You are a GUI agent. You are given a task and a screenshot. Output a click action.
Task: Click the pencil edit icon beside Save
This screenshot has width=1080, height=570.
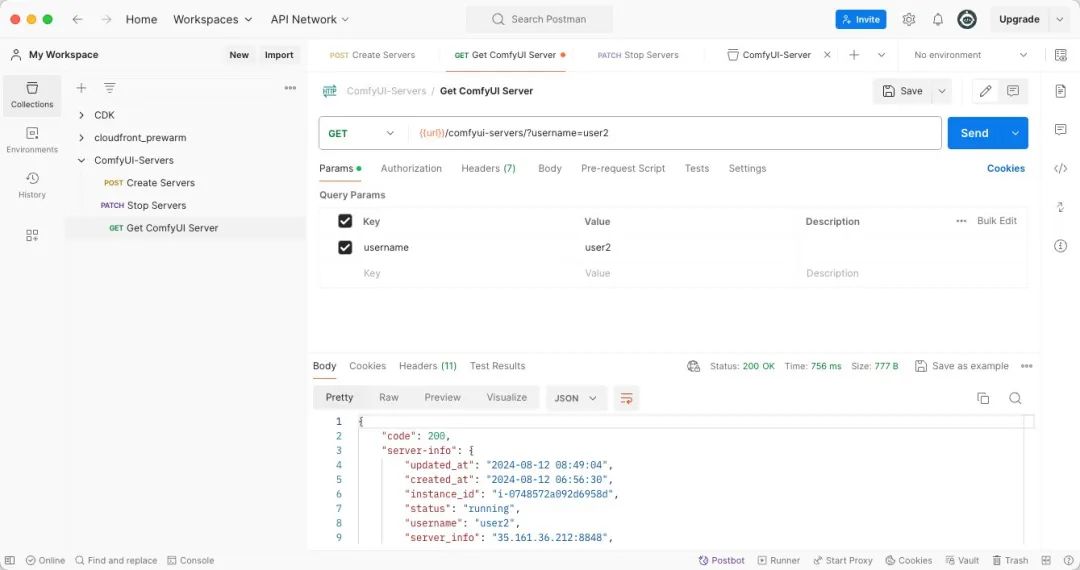[985, 91]
